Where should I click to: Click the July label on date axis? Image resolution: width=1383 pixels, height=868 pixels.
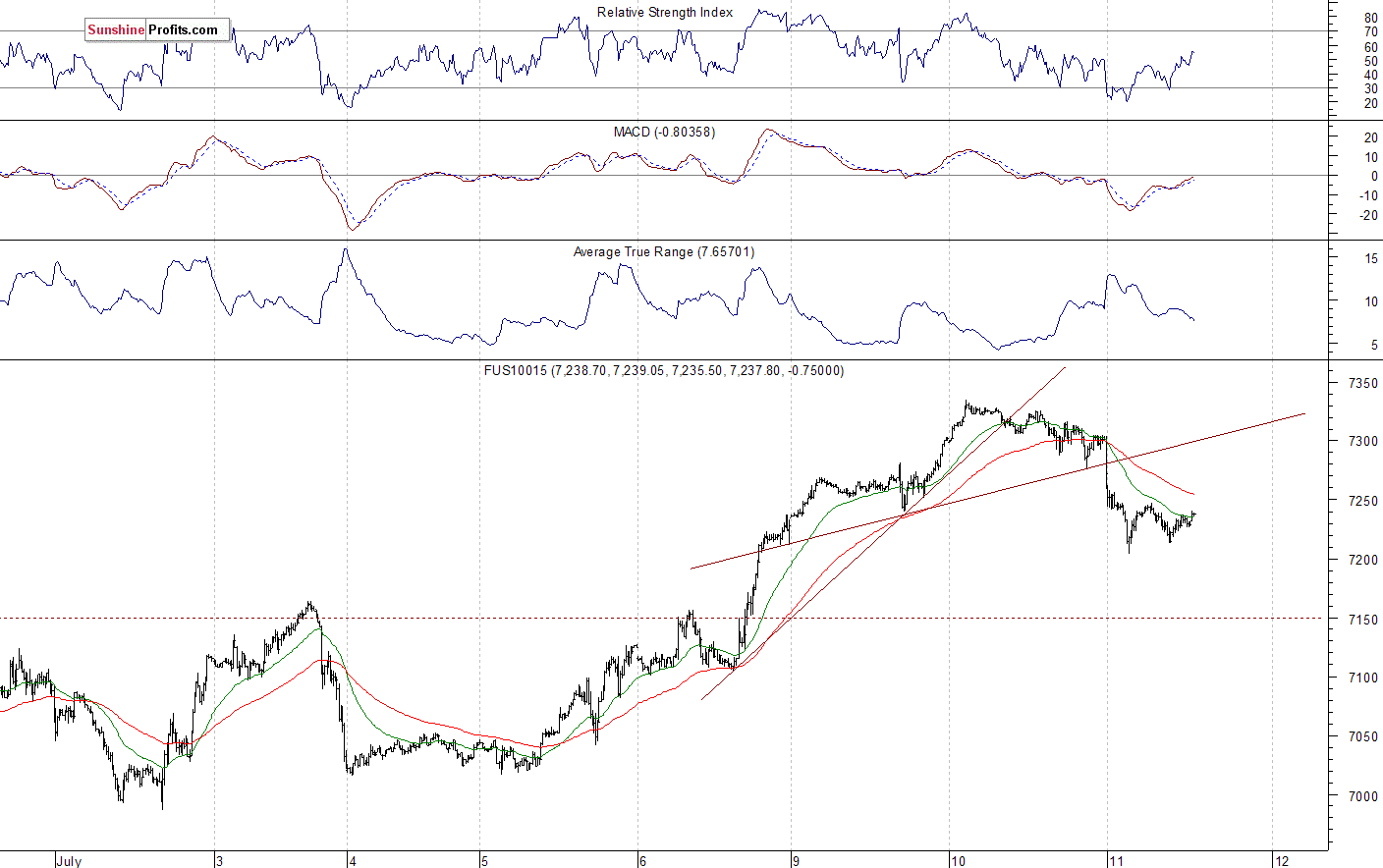pos(69,861)
